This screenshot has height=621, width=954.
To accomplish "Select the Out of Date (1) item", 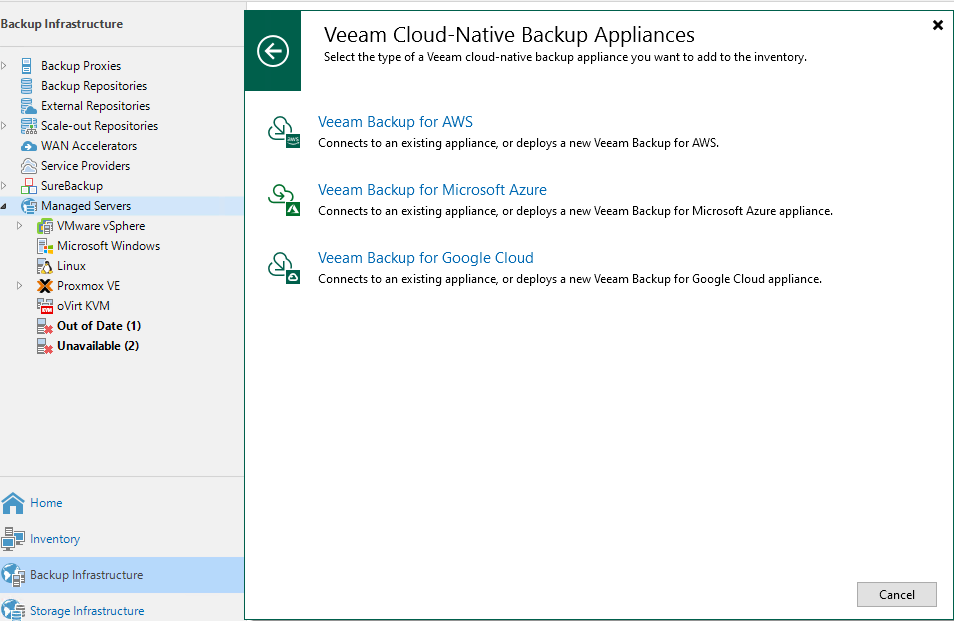I will tap(98, 326).
